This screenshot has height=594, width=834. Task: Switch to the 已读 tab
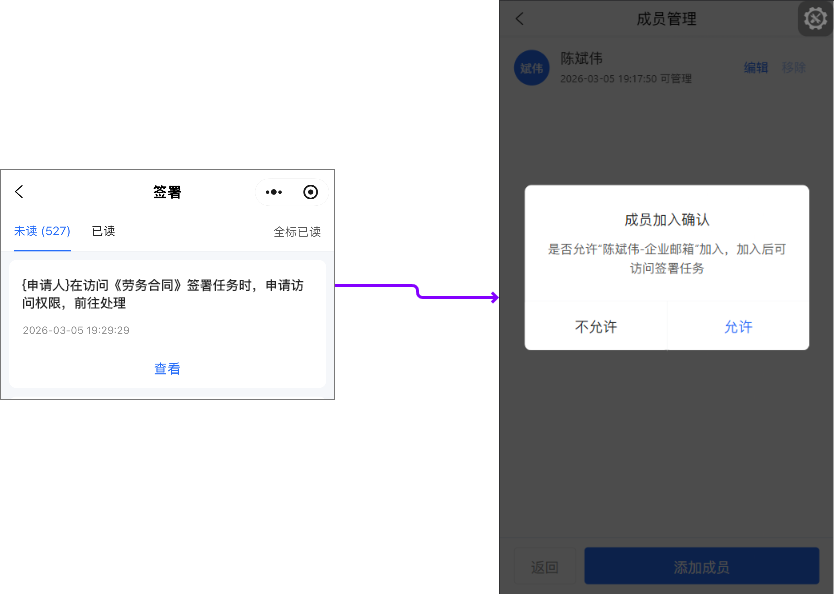[x=103, y=231]
